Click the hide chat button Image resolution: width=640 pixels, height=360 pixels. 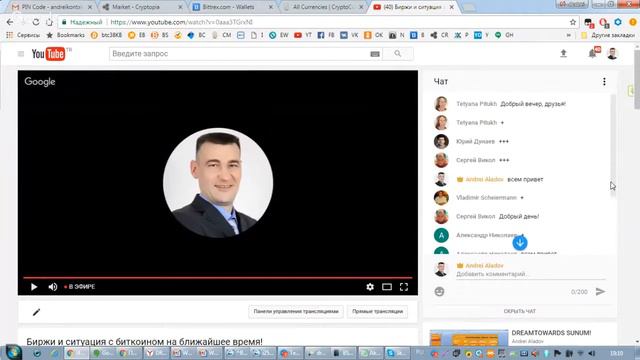[520, 311]
